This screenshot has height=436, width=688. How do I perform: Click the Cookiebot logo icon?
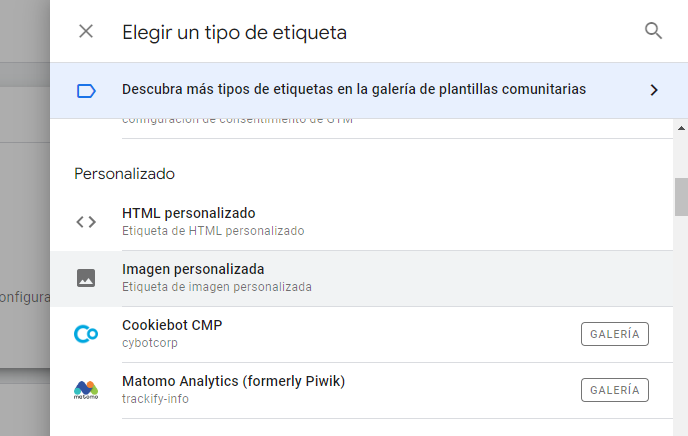tap(86, 334)
